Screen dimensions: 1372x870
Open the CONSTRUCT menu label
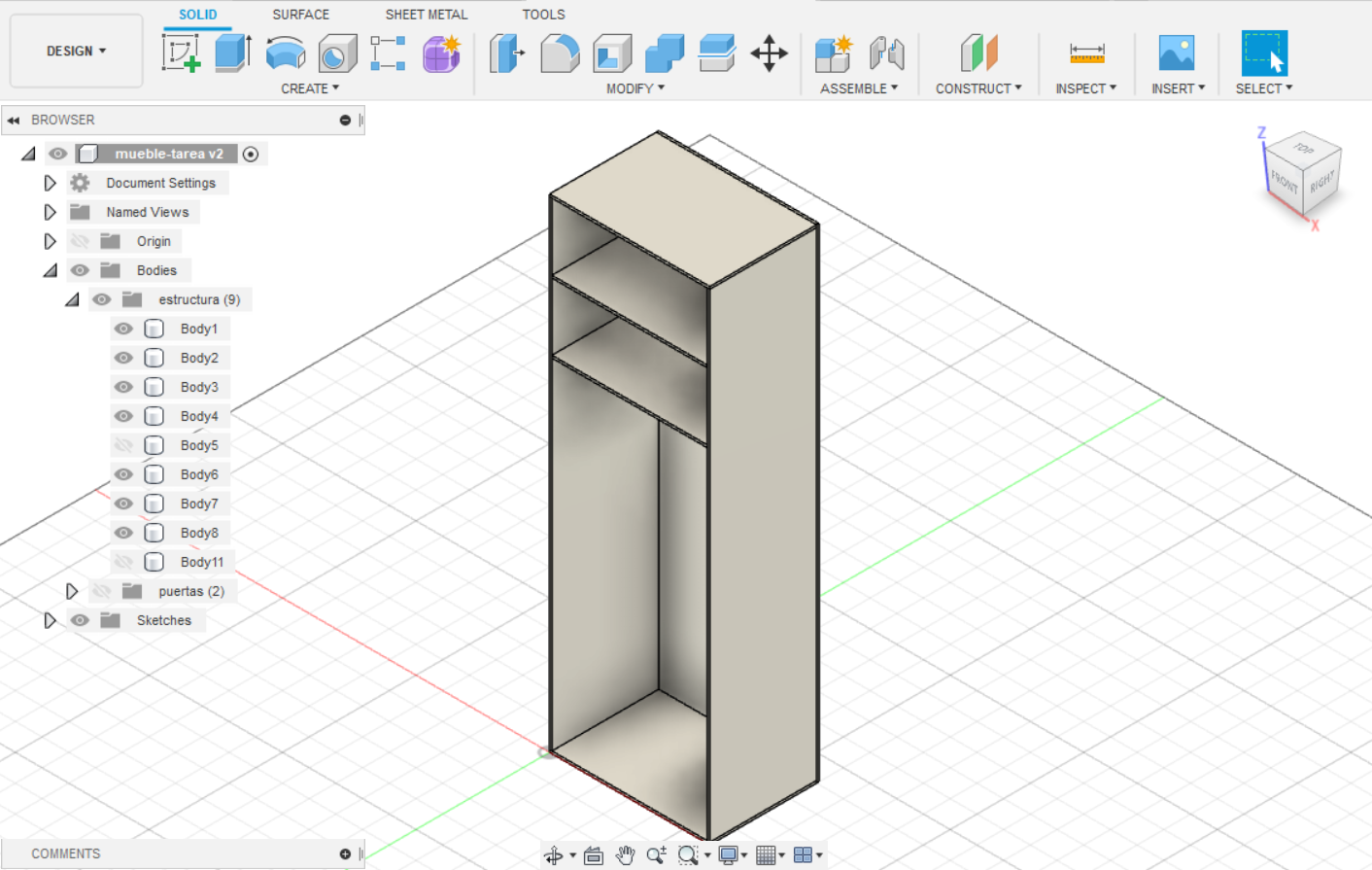(978, 88)
